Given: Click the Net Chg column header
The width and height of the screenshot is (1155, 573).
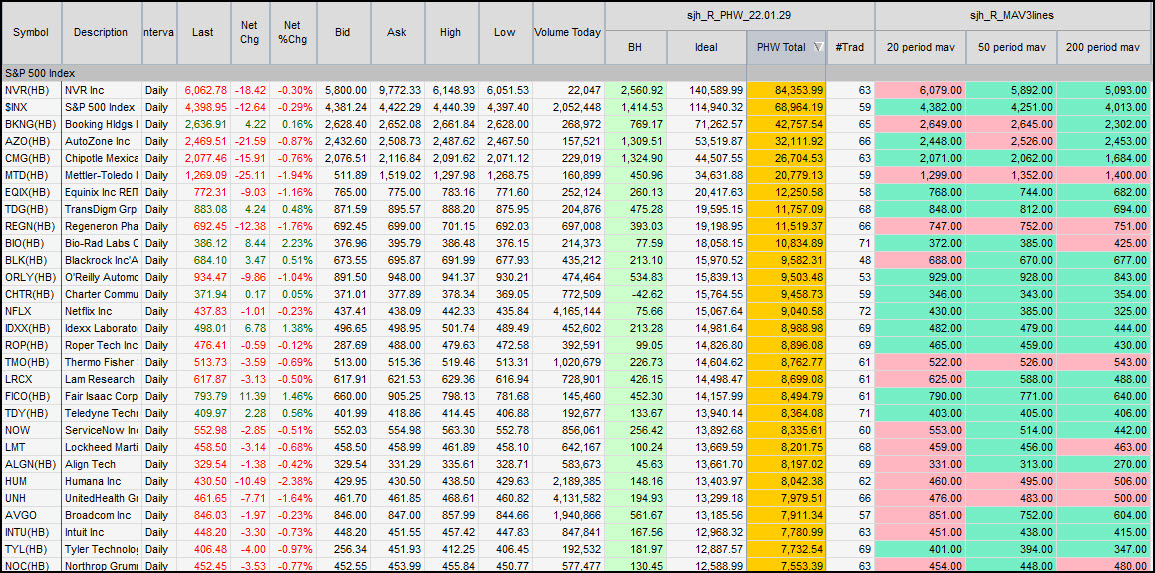Looking at the screenshot, I should coord(249,32).
